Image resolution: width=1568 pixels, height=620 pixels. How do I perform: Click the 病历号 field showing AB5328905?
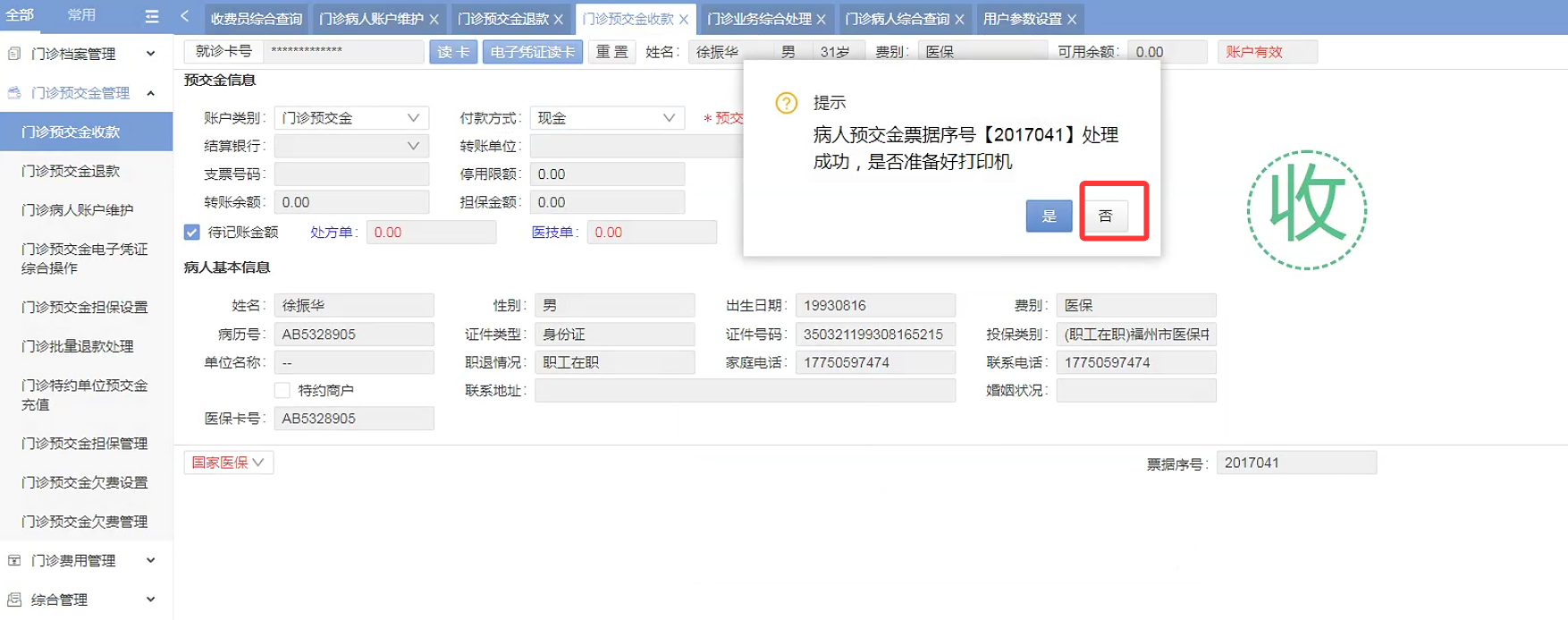coord(354,335)
